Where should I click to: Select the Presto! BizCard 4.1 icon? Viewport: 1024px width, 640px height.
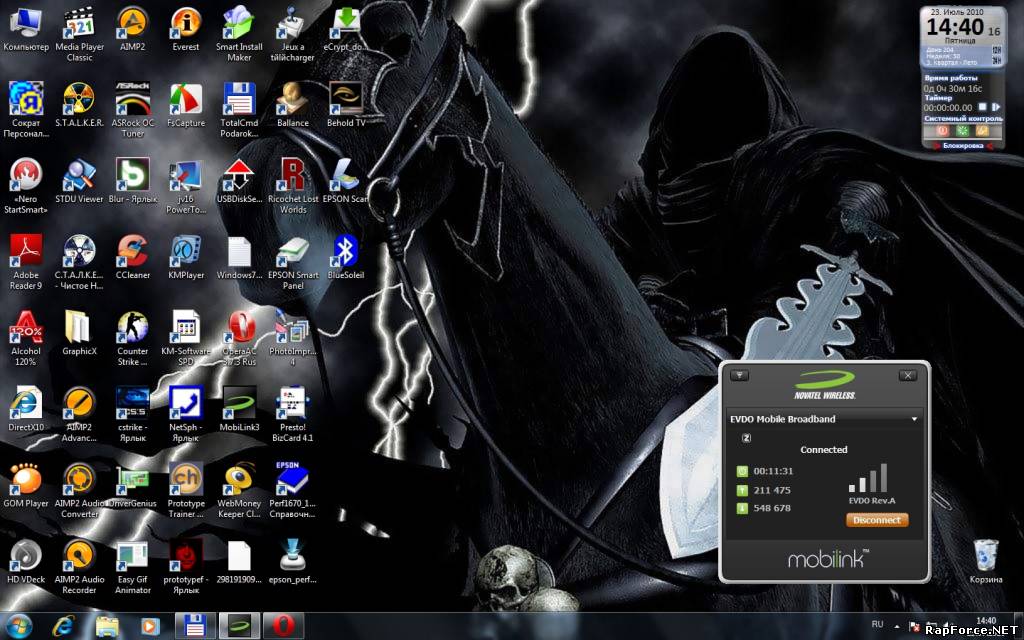[x=293, y=414]
